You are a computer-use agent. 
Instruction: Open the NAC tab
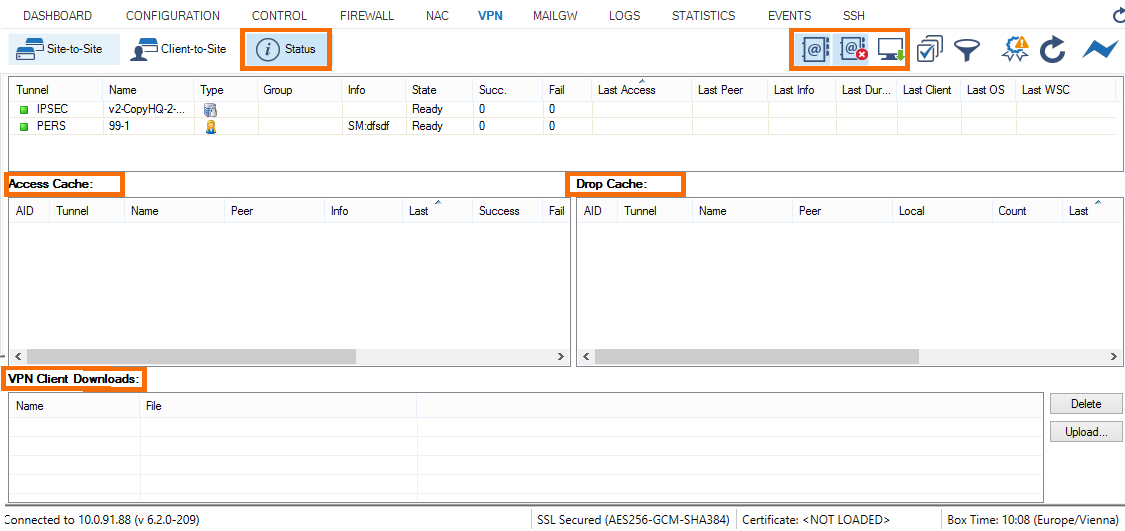click(436, 16)
